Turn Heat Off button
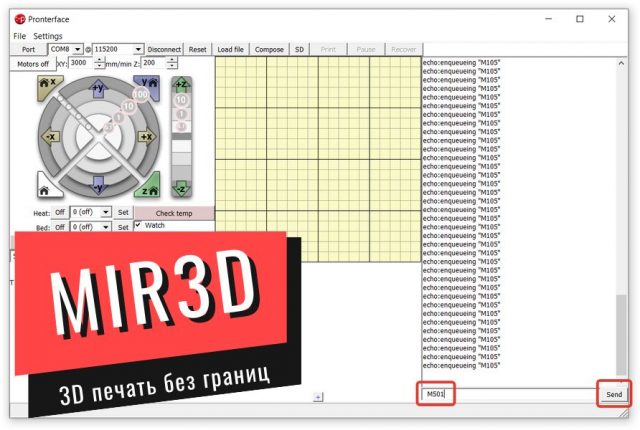The height and width of the screenshot is (430, 640). point(60,212)
